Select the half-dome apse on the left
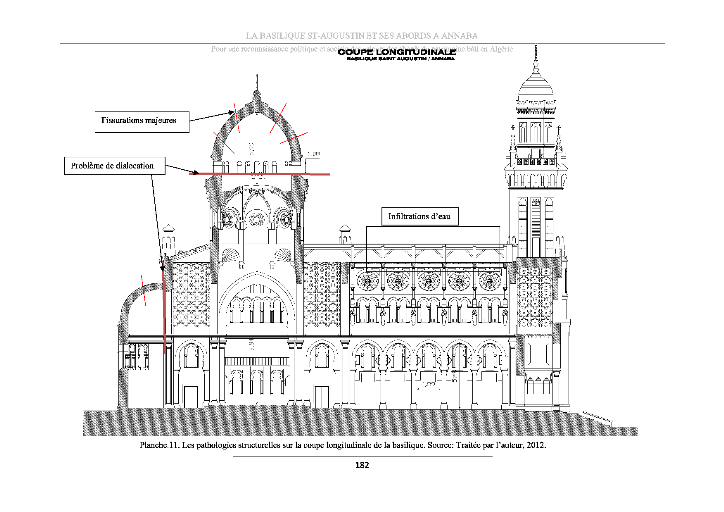The width and height of the screenshot is (724, 512). coord(142,300)
